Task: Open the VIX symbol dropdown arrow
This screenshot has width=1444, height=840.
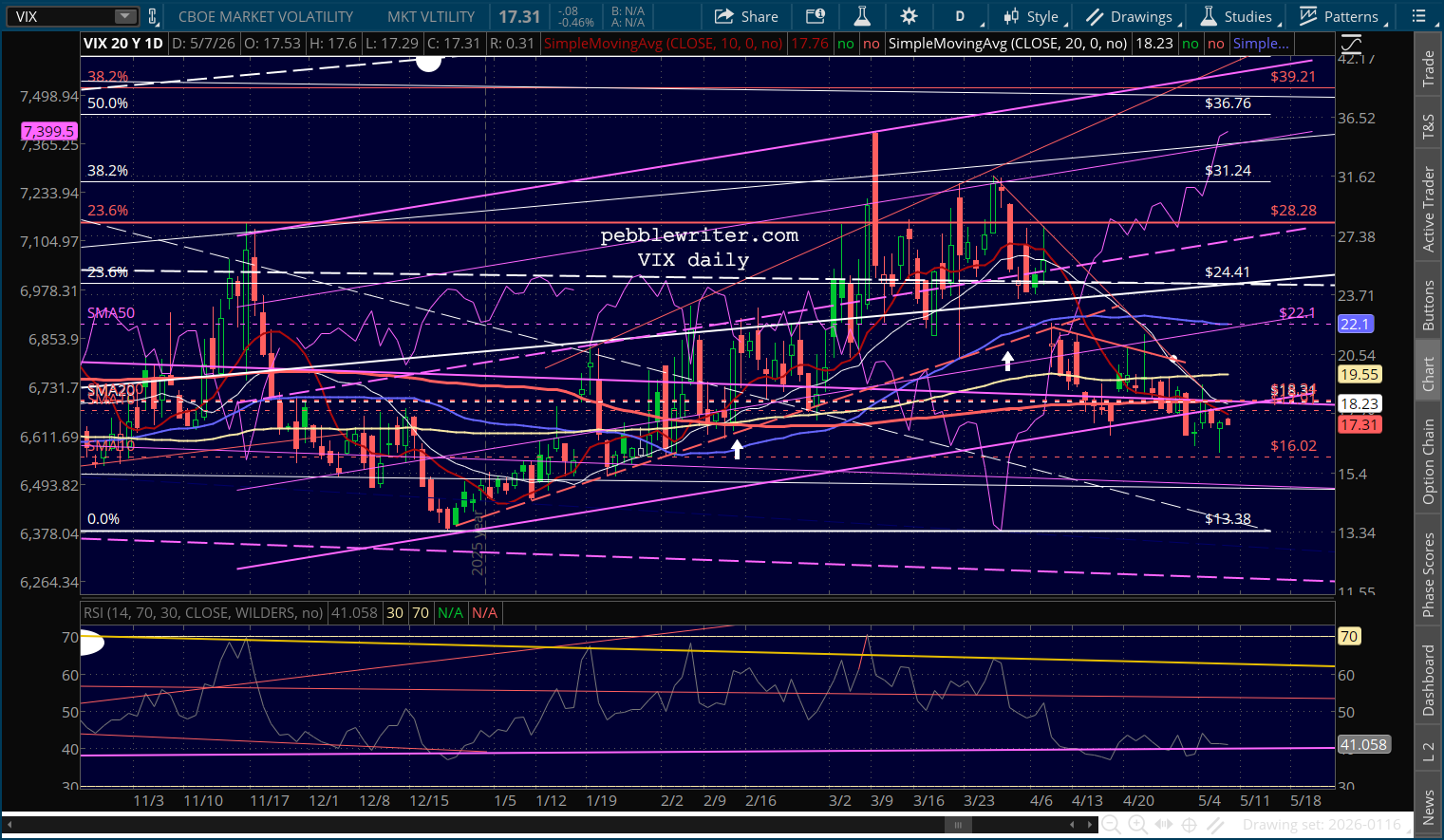Action: click(x=125, y=16)
